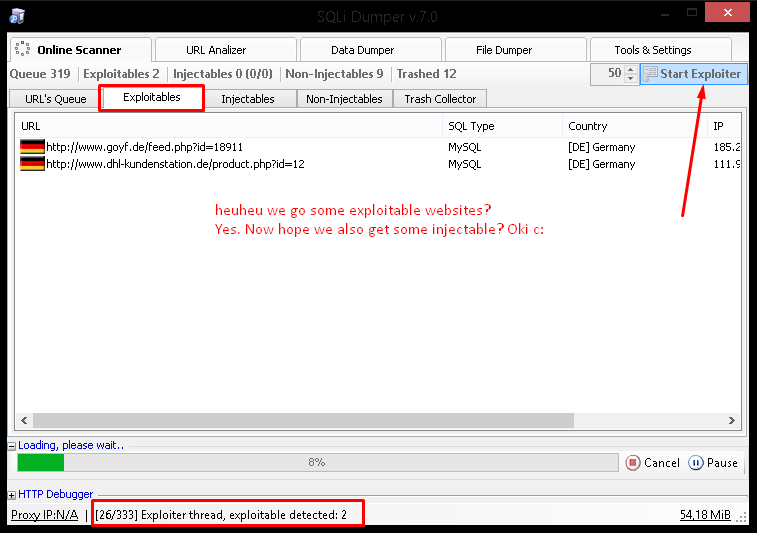Open the Data Dumper tab
757x533 pixels.
tap(370, 50)
